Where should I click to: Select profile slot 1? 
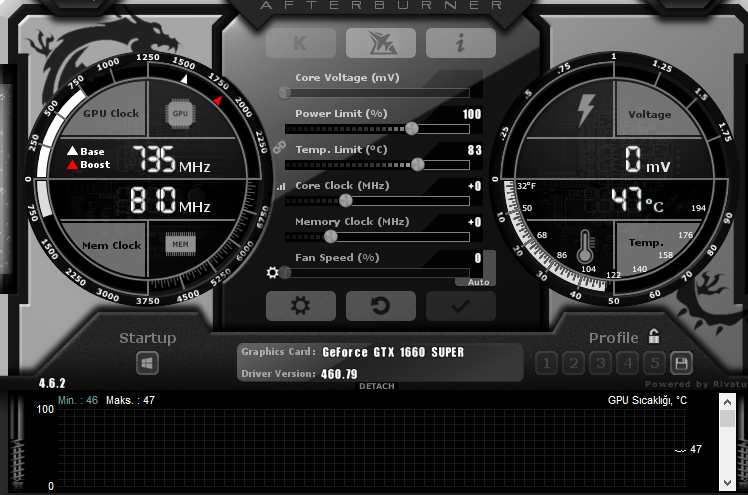[547, 363]
